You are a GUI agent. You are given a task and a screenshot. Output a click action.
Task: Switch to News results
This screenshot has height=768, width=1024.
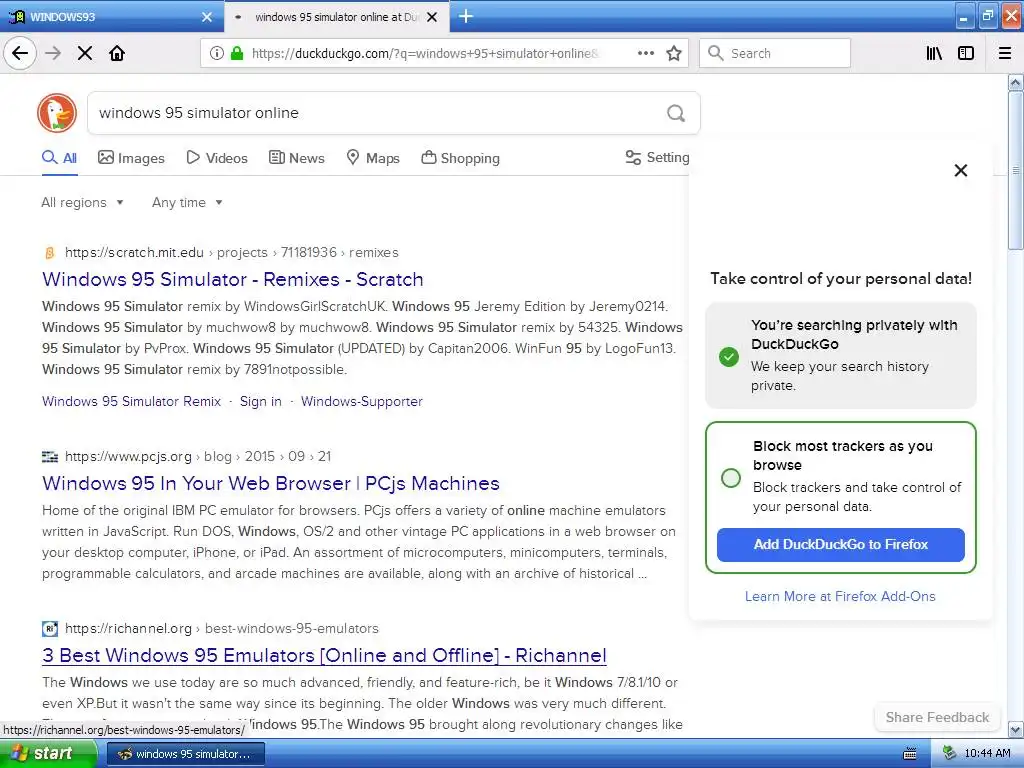pos(296,157)
